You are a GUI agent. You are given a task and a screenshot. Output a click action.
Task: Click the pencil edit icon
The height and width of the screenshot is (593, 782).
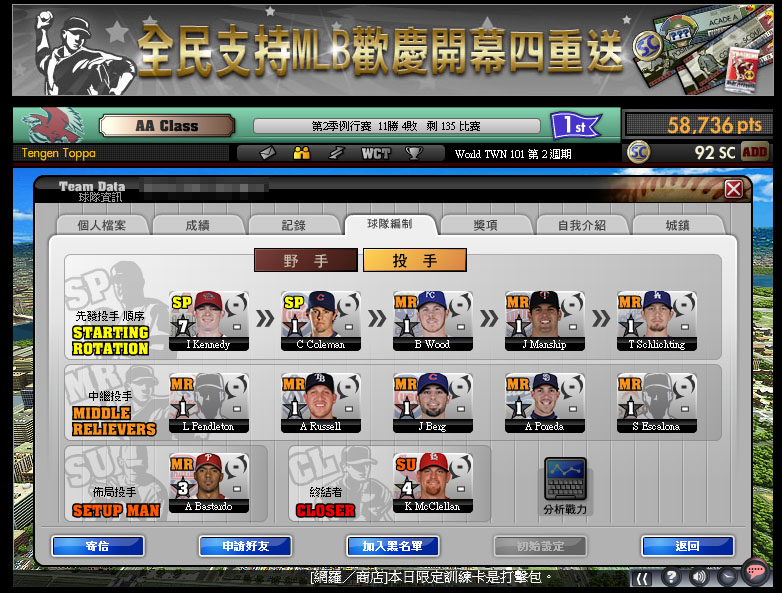[337, 153]
